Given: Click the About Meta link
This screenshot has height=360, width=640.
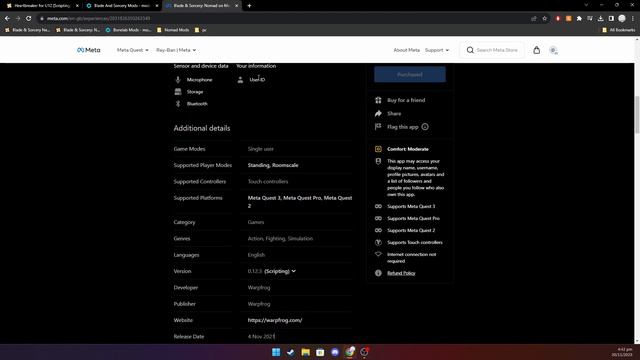Looking at the screenshot, I should 406,50.
